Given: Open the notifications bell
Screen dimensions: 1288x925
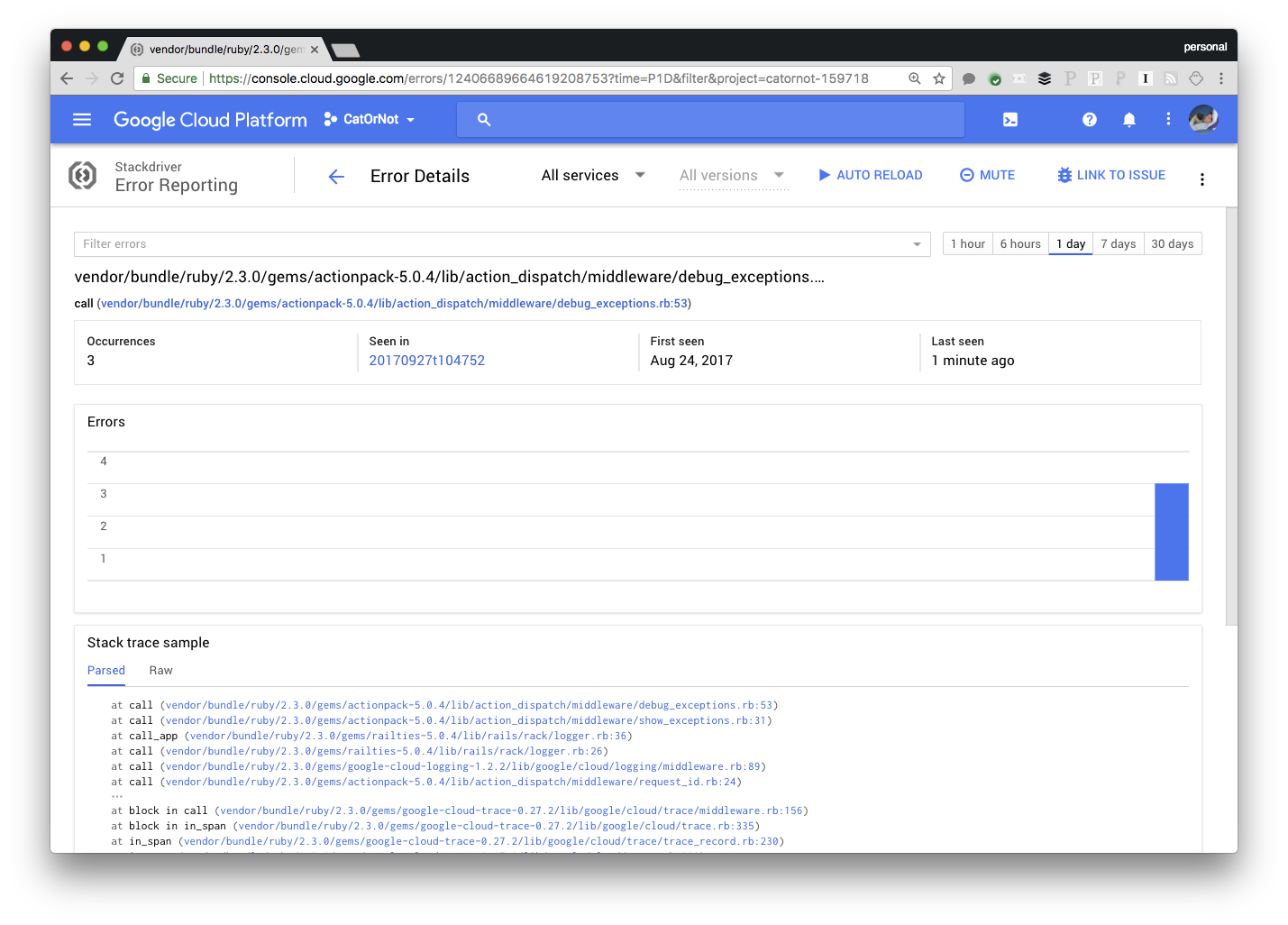Looking at the screenshot, I should point(1129,119).
